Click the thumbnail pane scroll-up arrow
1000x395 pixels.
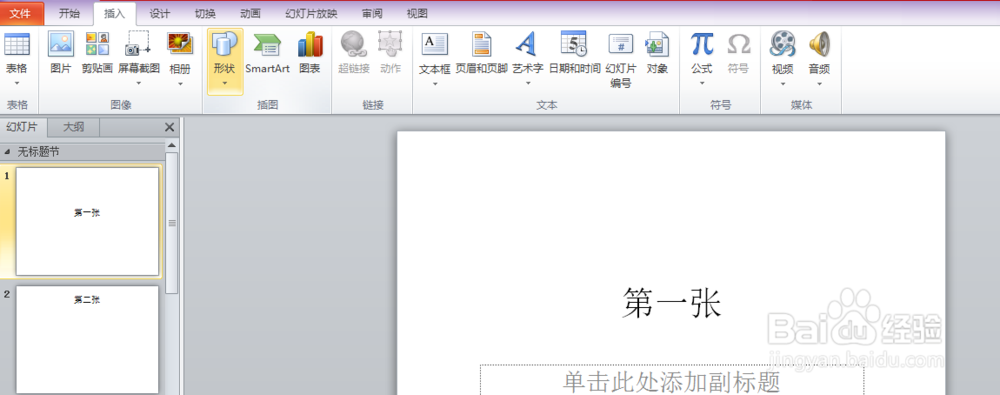click(171, 146)
